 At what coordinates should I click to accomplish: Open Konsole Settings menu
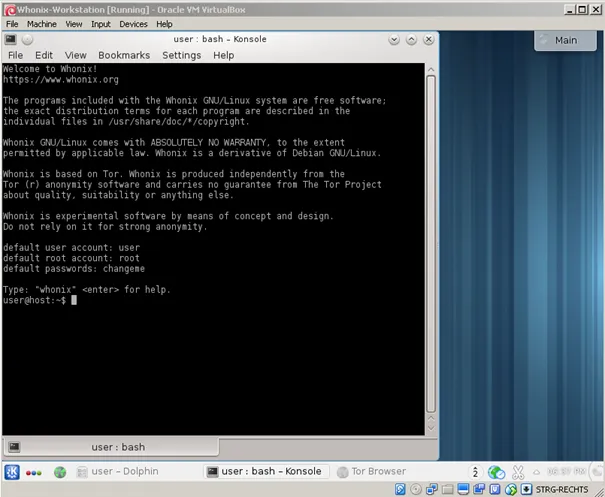click(182, 55)
